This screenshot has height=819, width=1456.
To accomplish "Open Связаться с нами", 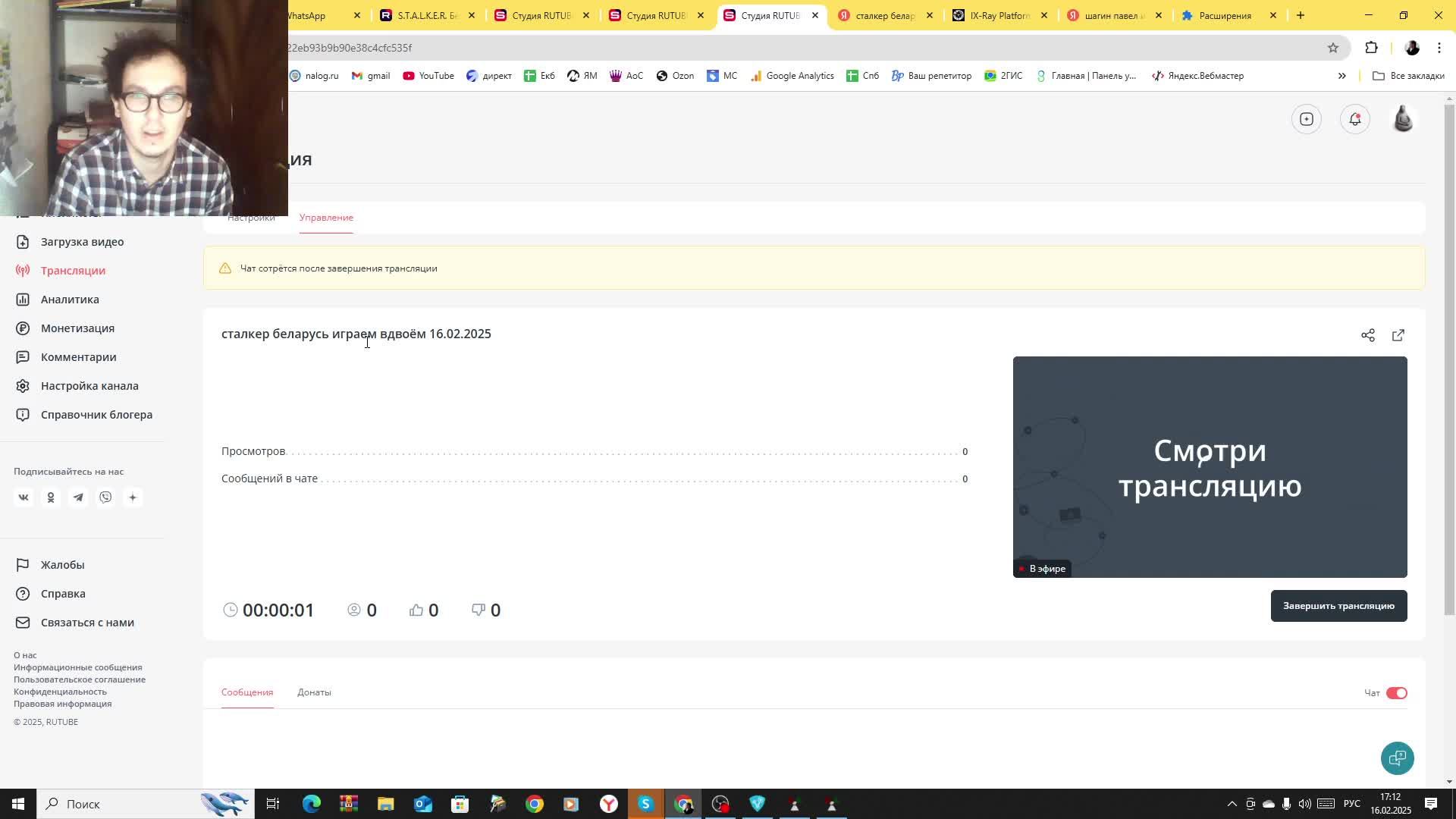I will tap(87, 623).
